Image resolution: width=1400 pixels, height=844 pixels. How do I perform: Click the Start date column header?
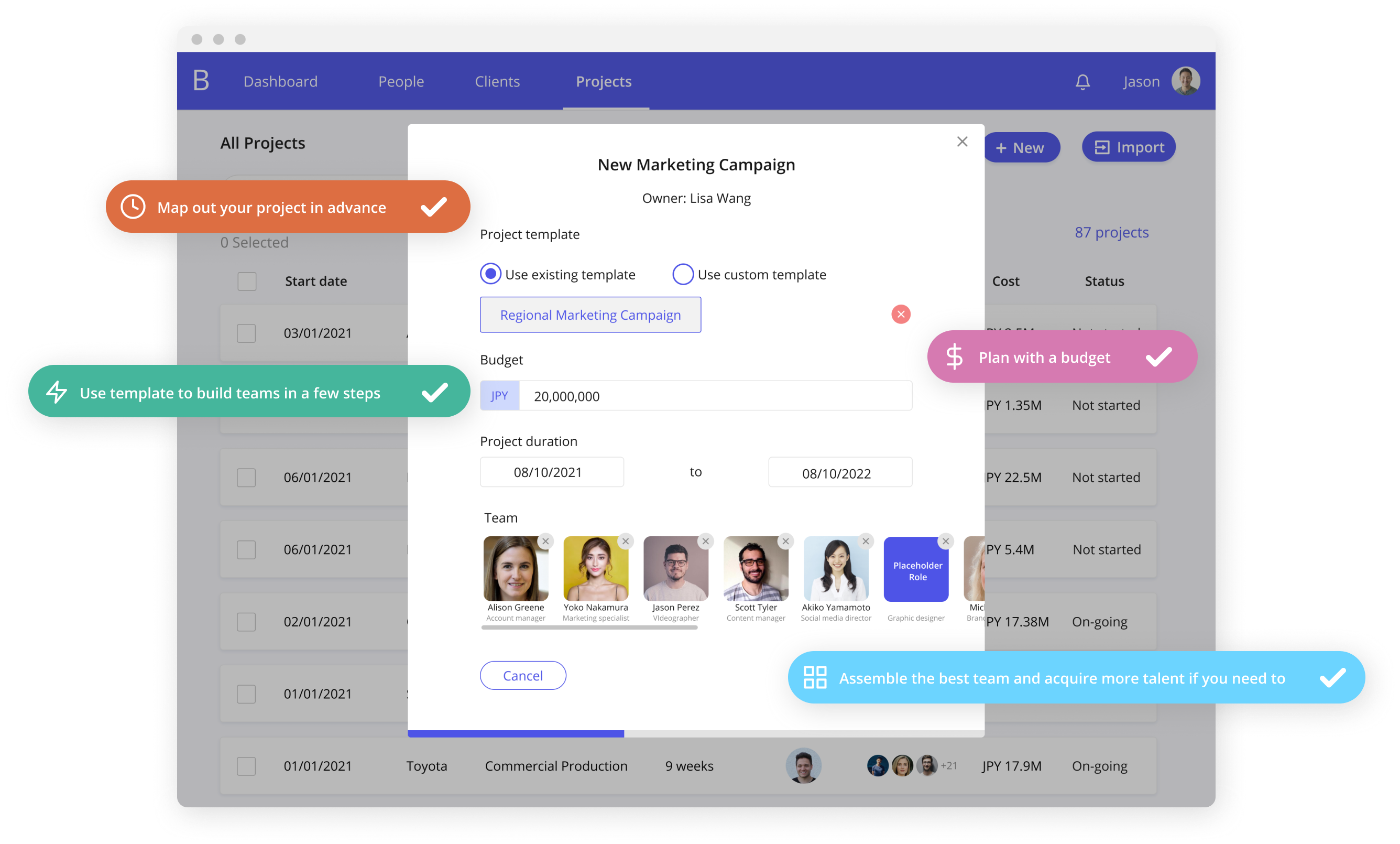[x=316, y=282]
